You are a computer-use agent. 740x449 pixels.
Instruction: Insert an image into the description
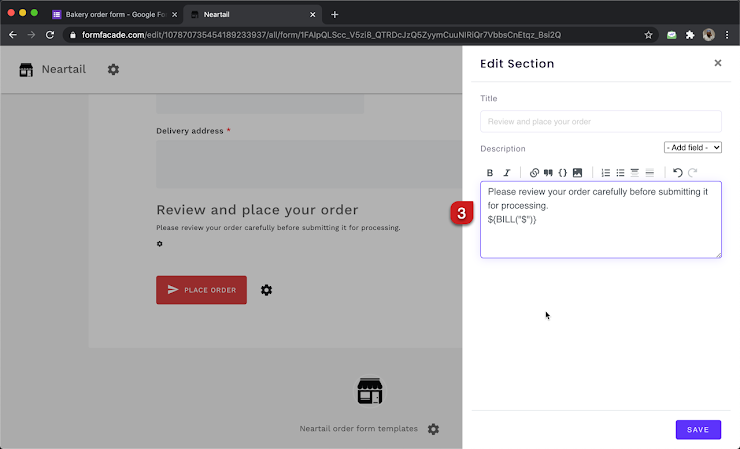point(577,173)
